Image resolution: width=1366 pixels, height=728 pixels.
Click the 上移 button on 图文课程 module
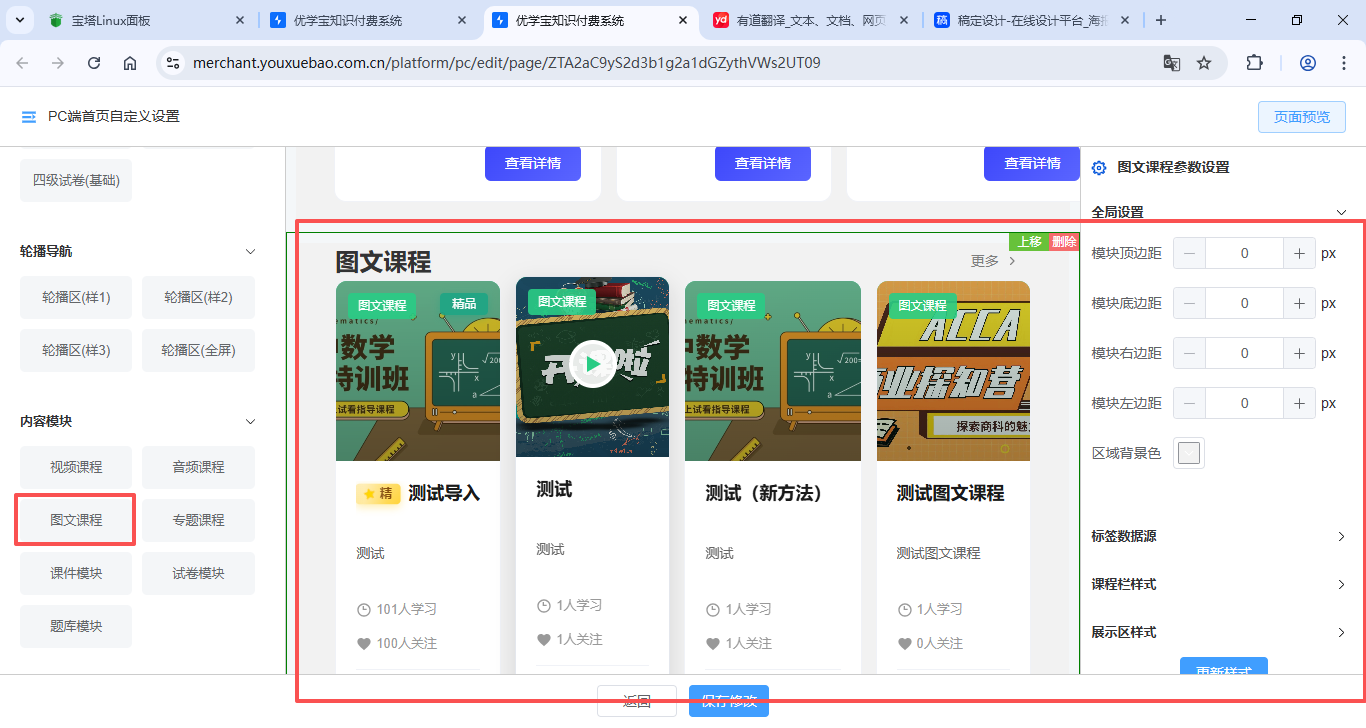point(1029,242)
